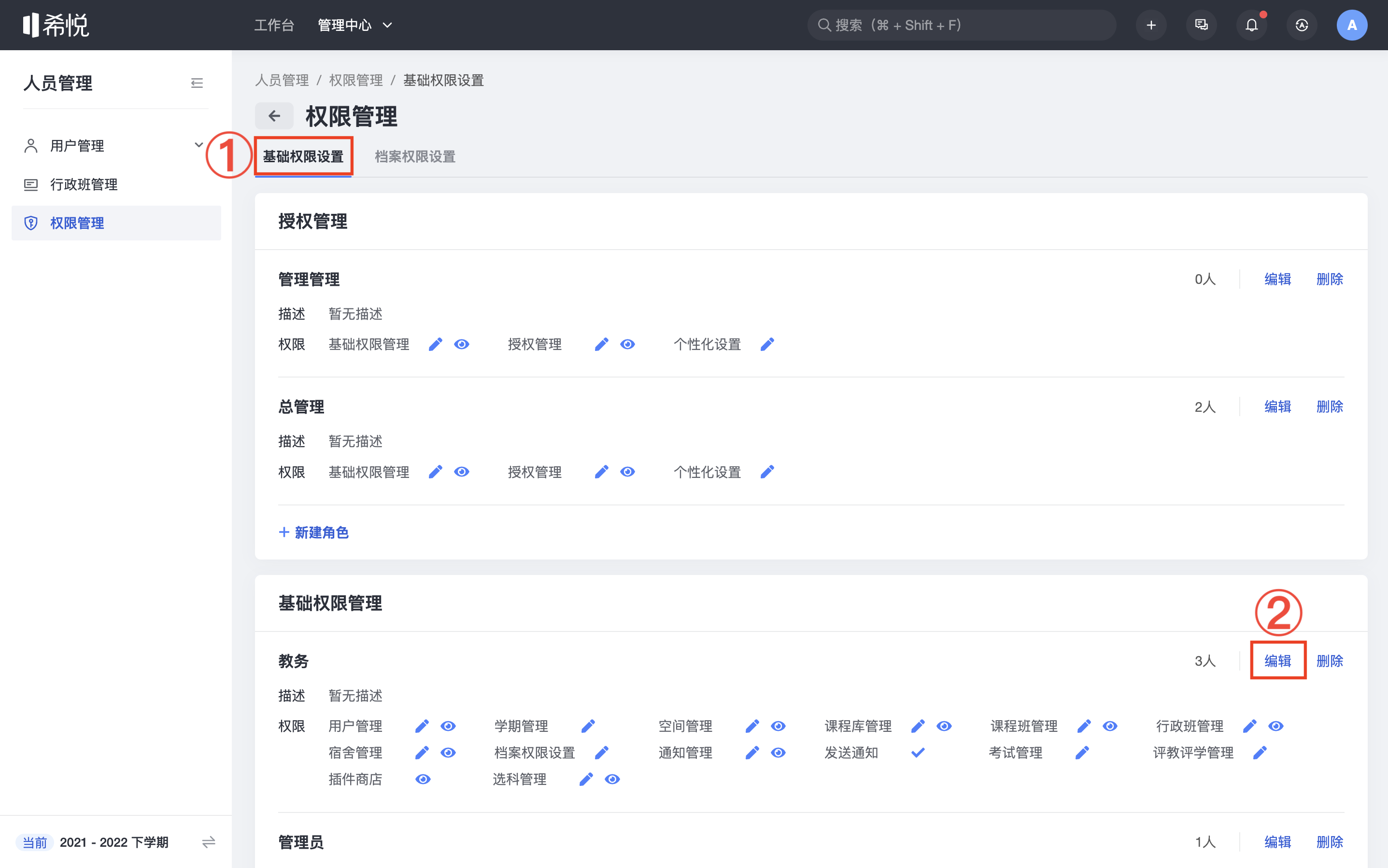The height and width of the screenshot is (868, 1388).
Task: Click pencil icon for 总管理 授权管理
Action: click(601, 471)
